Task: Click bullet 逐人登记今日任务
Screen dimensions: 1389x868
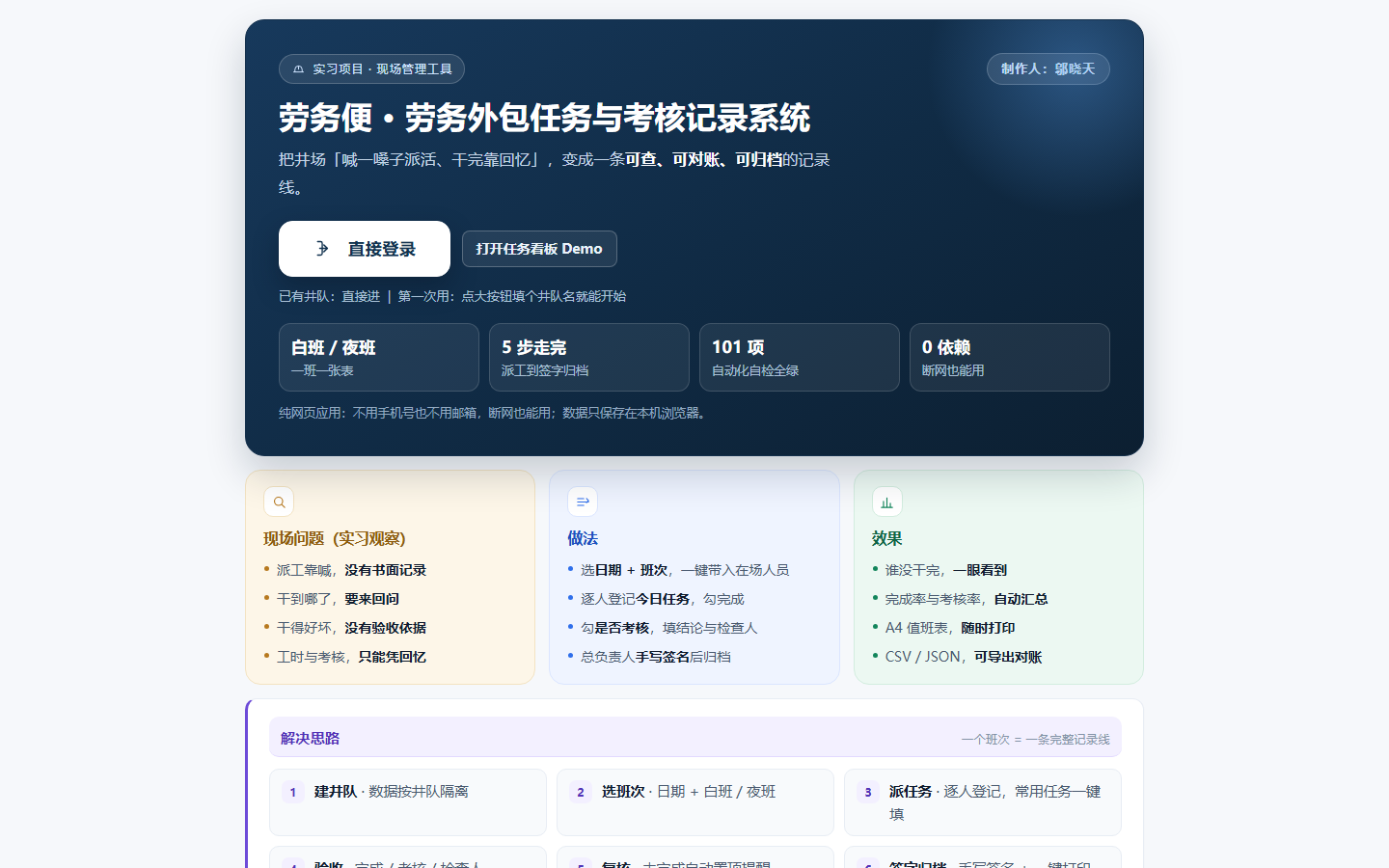Action: pos(663,599)
